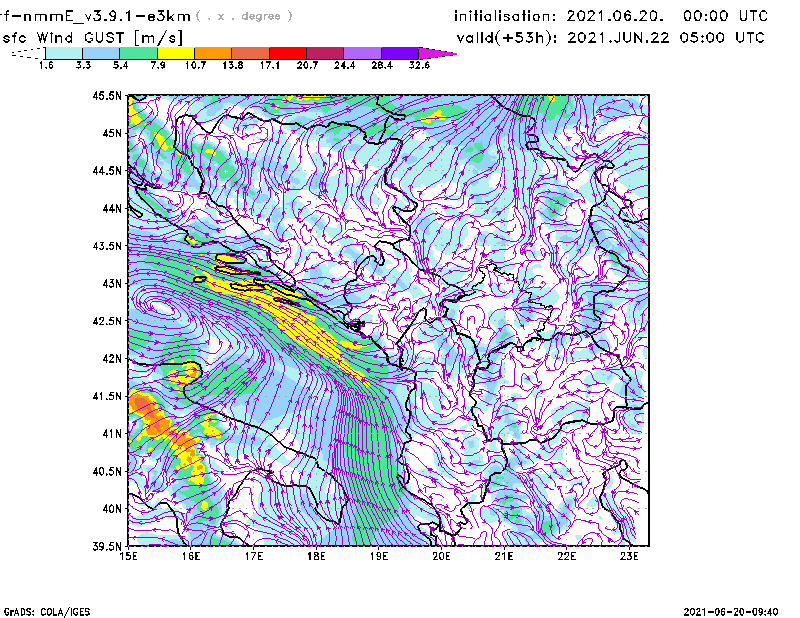Screen dimensions: 800x618
Task: Click the 45N latitude label
Action: (112, 133)
